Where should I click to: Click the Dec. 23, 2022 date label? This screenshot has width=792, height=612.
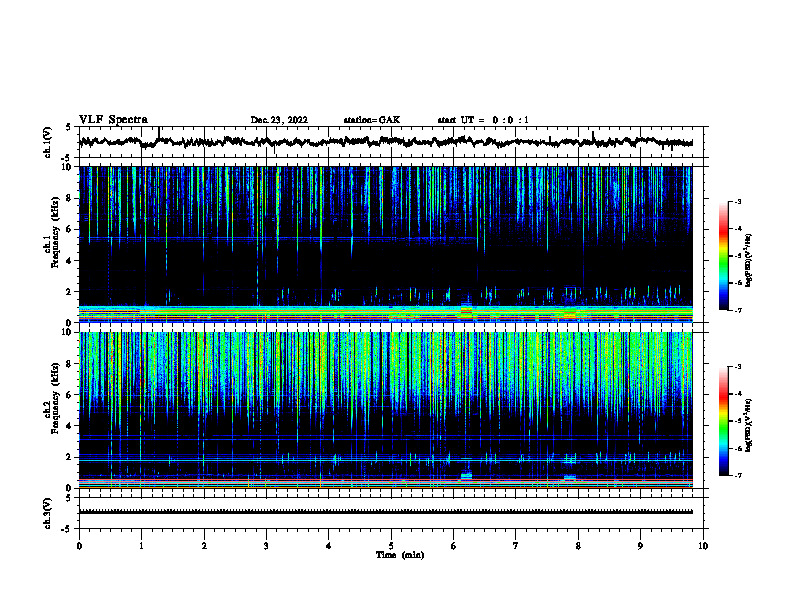click(279, 120)
